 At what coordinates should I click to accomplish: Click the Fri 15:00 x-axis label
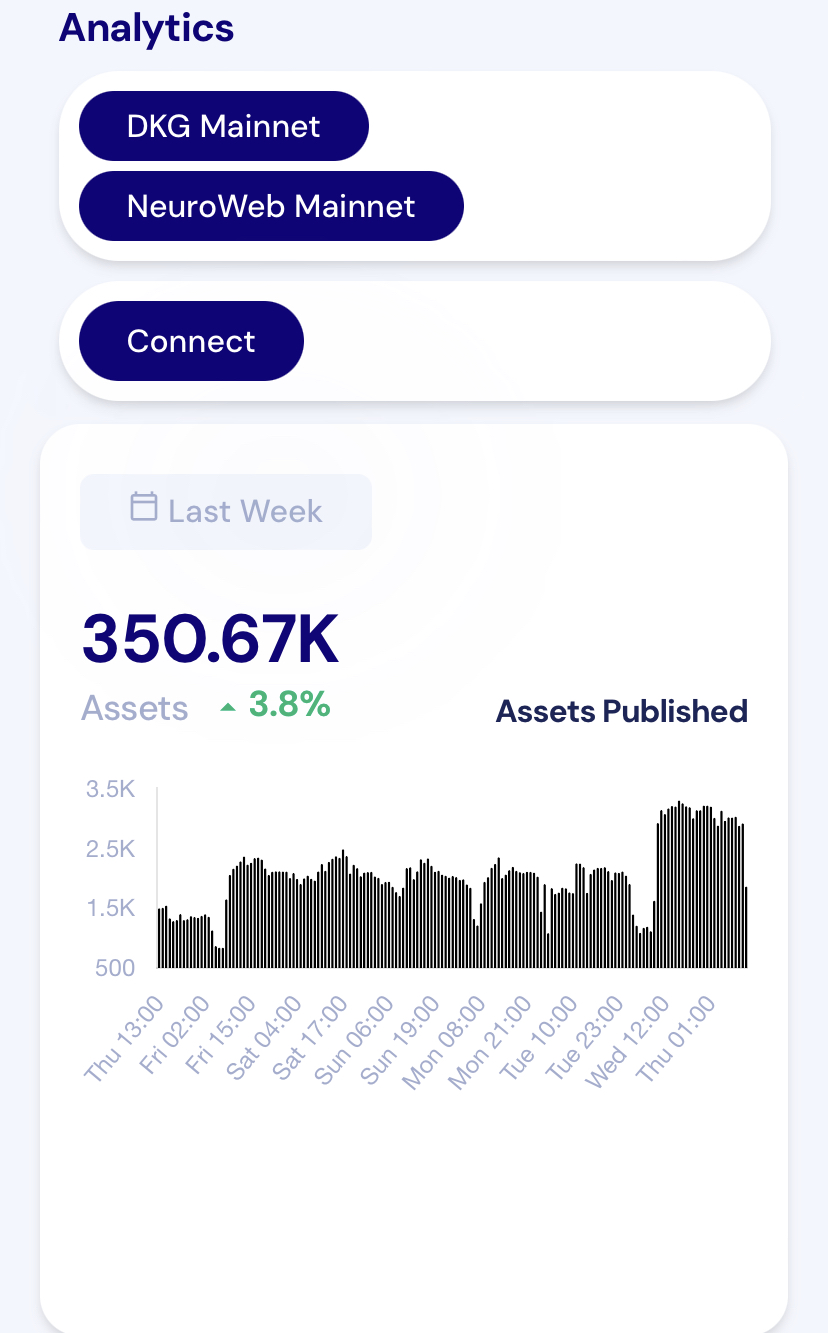[x=220, y=1036]
